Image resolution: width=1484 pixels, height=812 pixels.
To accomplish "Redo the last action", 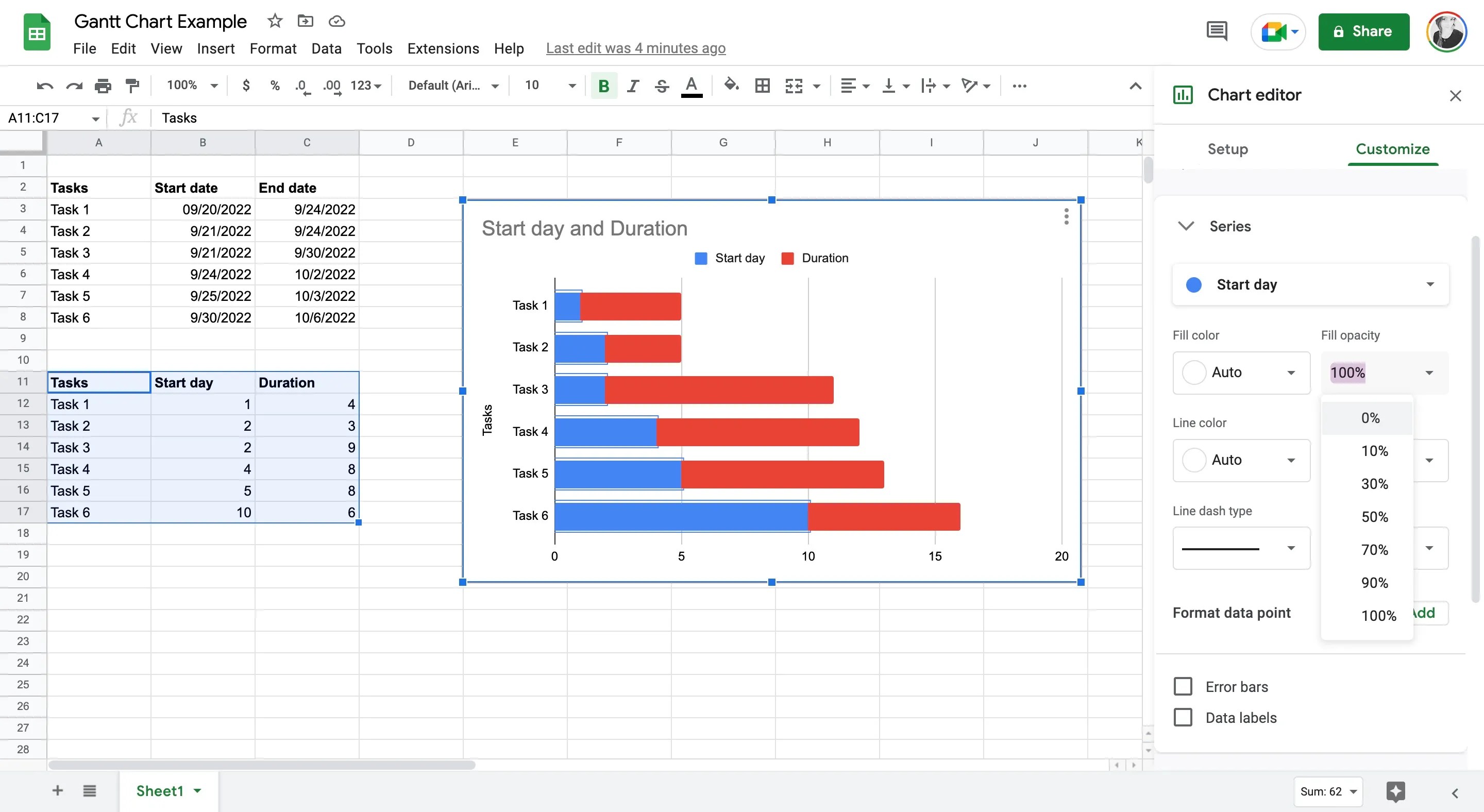I will coord(74,85).
